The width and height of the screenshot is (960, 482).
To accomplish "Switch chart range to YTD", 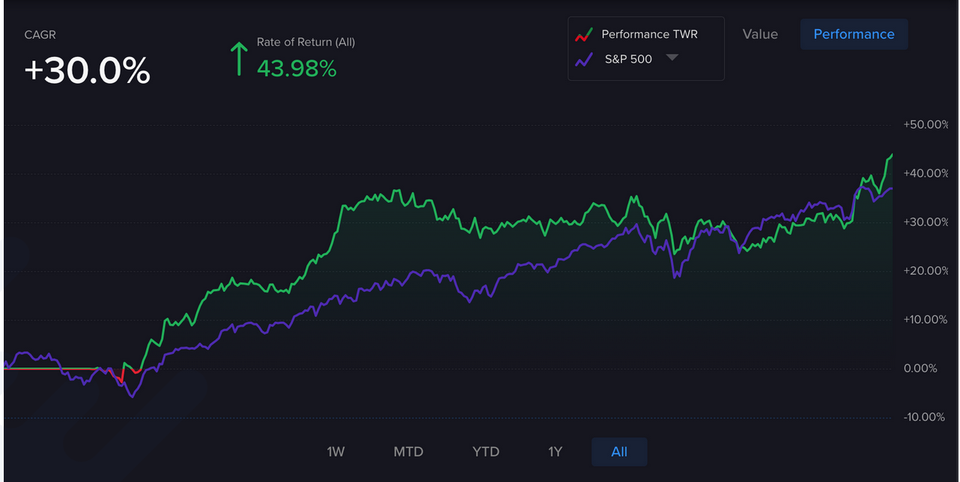I will pos(485,452).
